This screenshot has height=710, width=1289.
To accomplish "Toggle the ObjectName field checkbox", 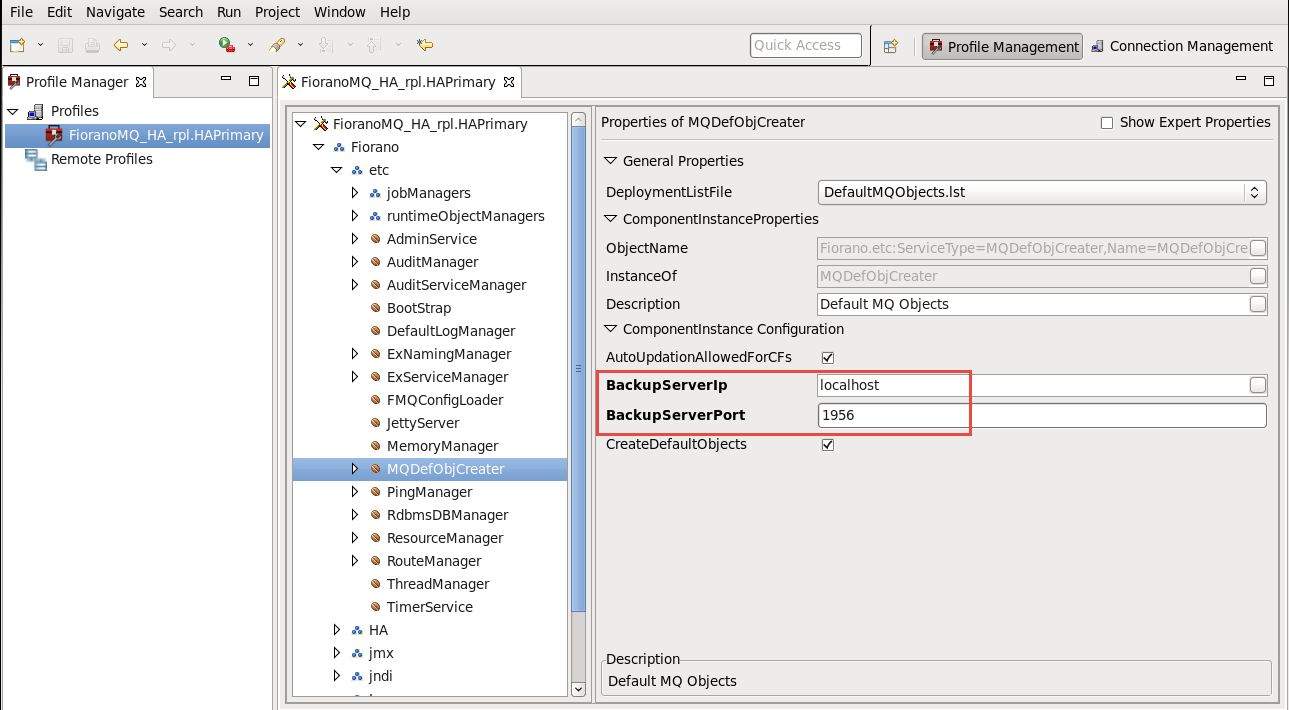I will 1258,248.
